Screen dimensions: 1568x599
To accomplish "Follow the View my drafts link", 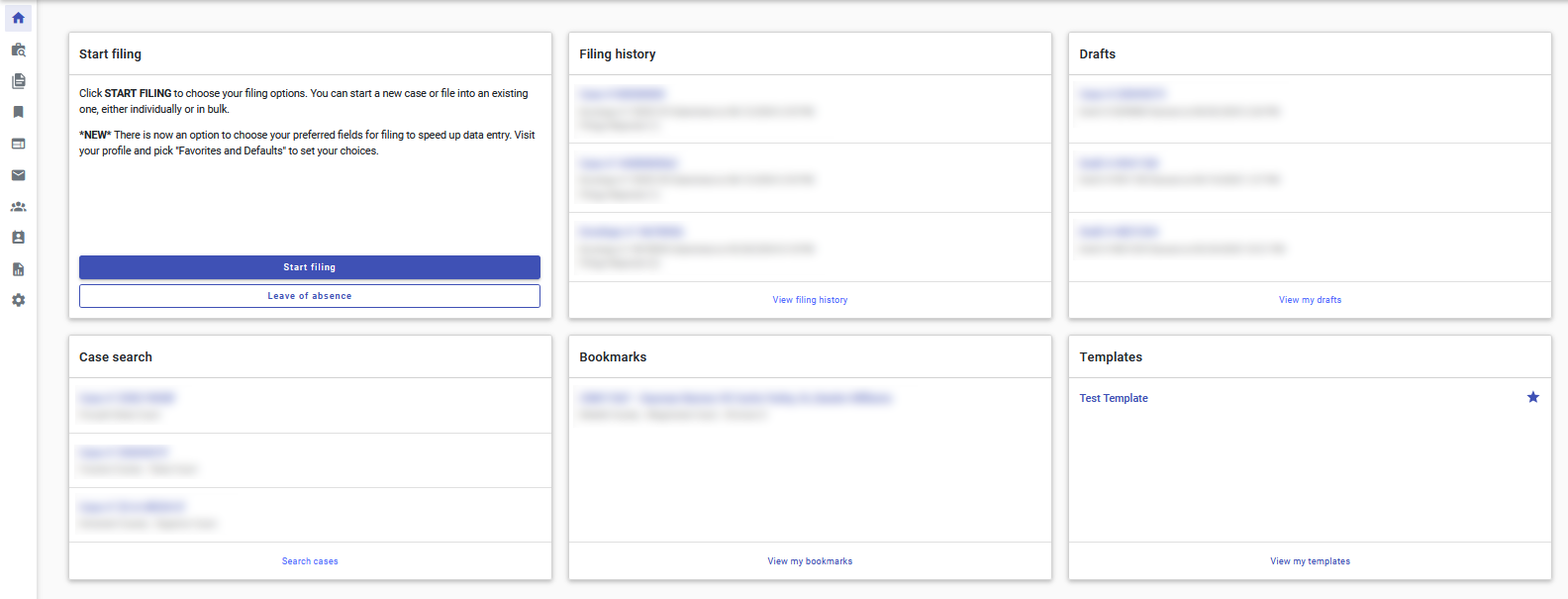I will pyautogui.click(x=1310, y=300).
